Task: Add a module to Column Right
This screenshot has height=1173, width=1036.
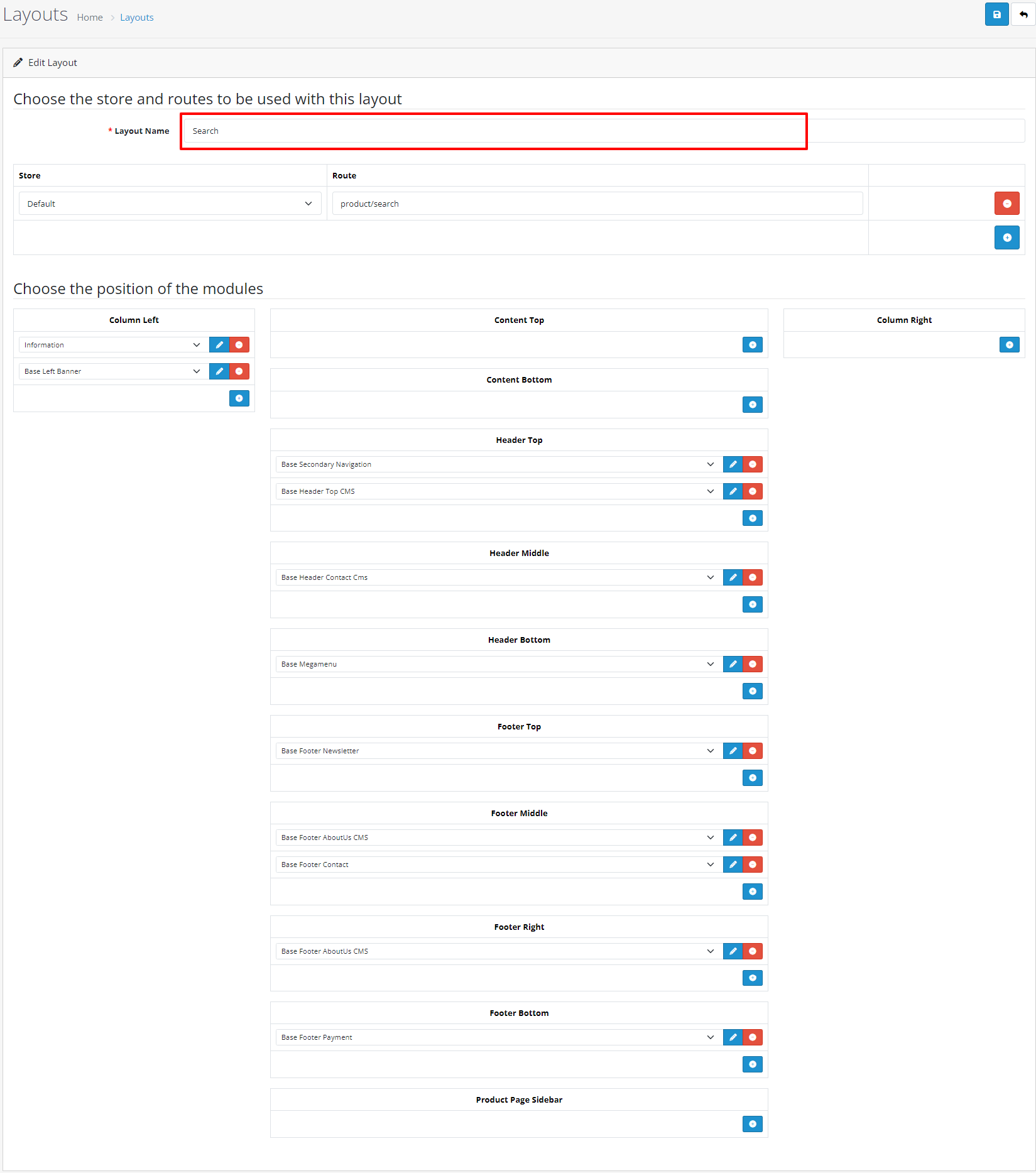Action: pyautogui.click(x=1009, y=345)
